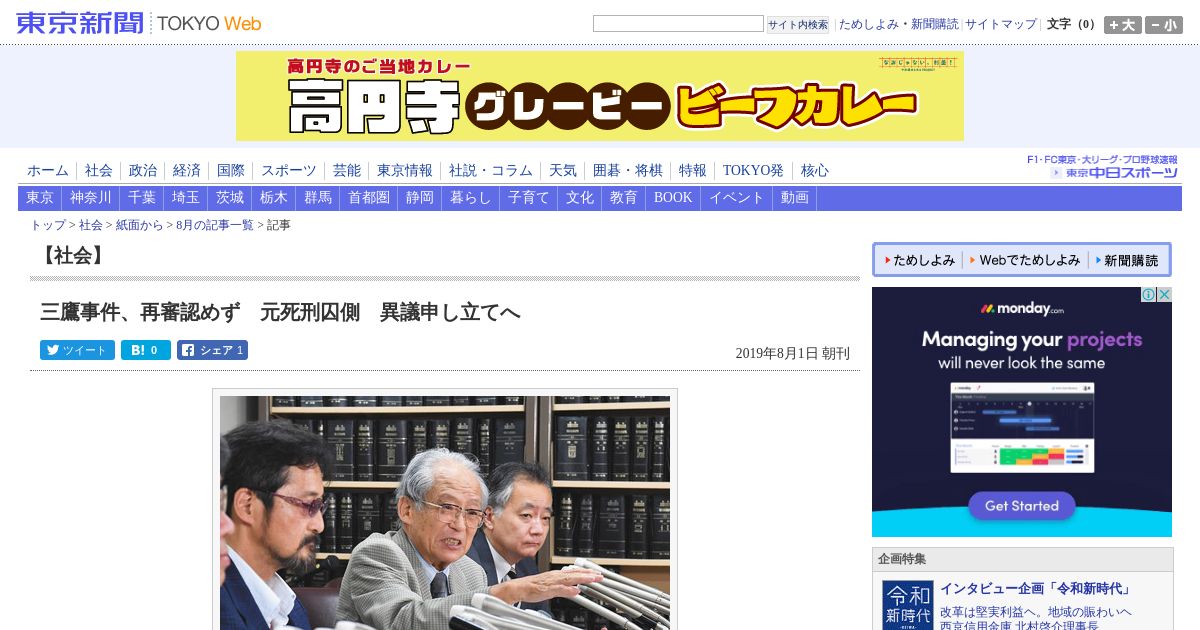Screen dimensions: 1200x630
Task: Click トップ in the breadcrumb
Action: point(48,225)
